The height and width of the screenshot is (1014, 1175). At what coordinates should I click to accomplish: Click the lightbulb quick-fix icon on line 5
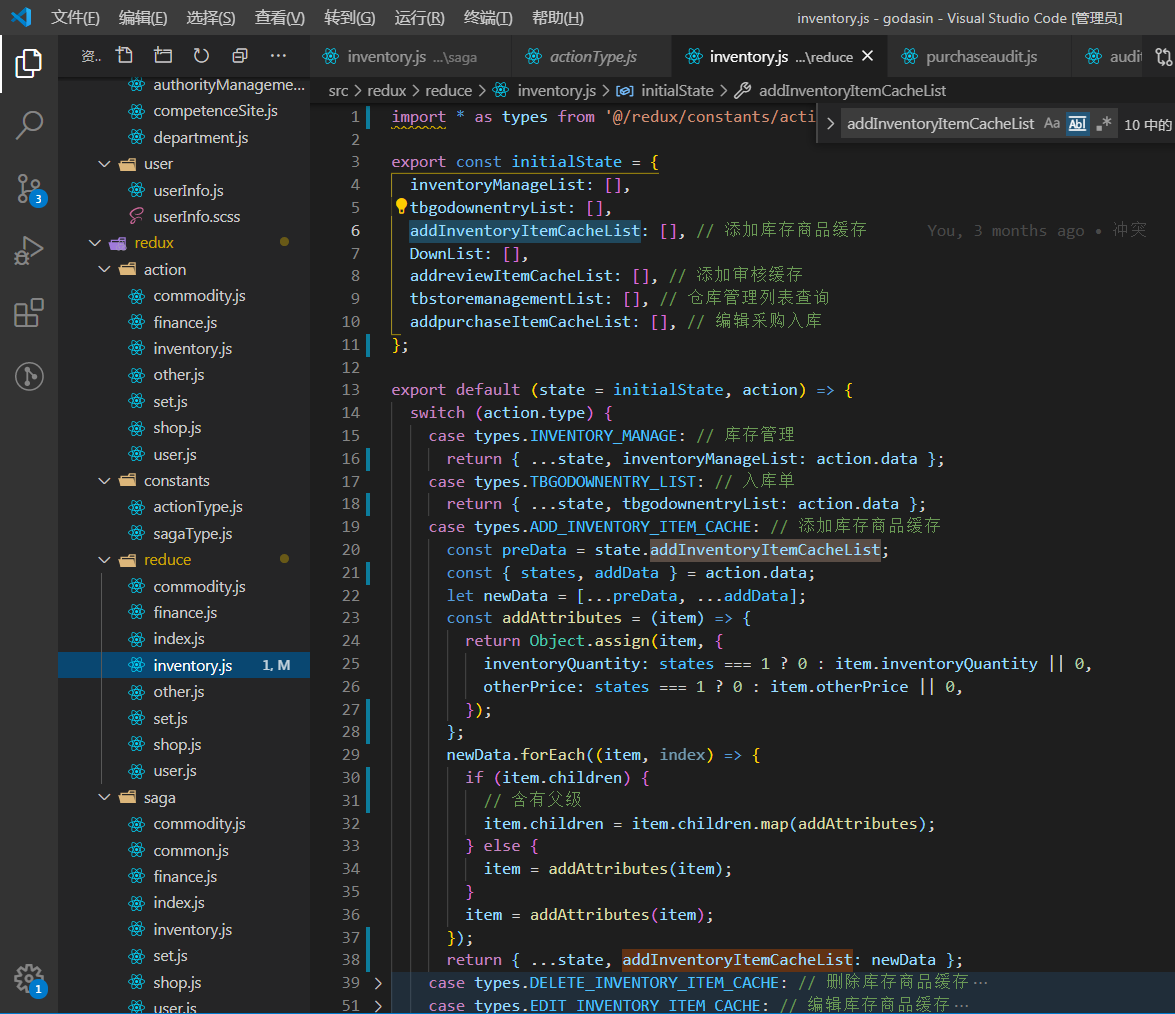pos(401,206)
